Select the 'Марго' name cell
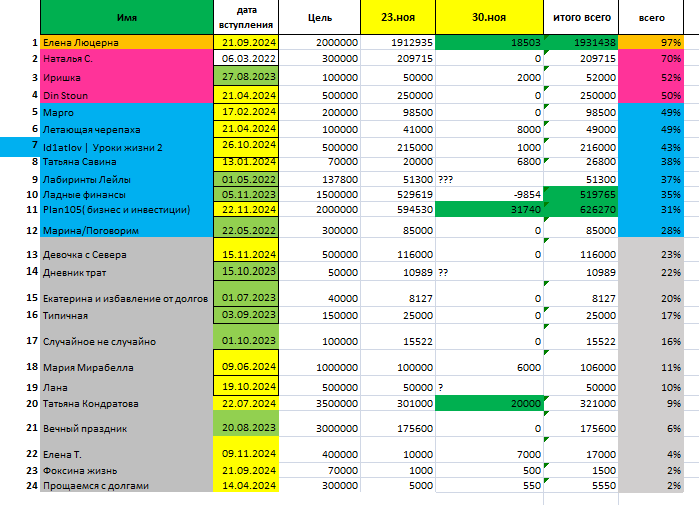The image size is (699, 505). pos(127,112)
